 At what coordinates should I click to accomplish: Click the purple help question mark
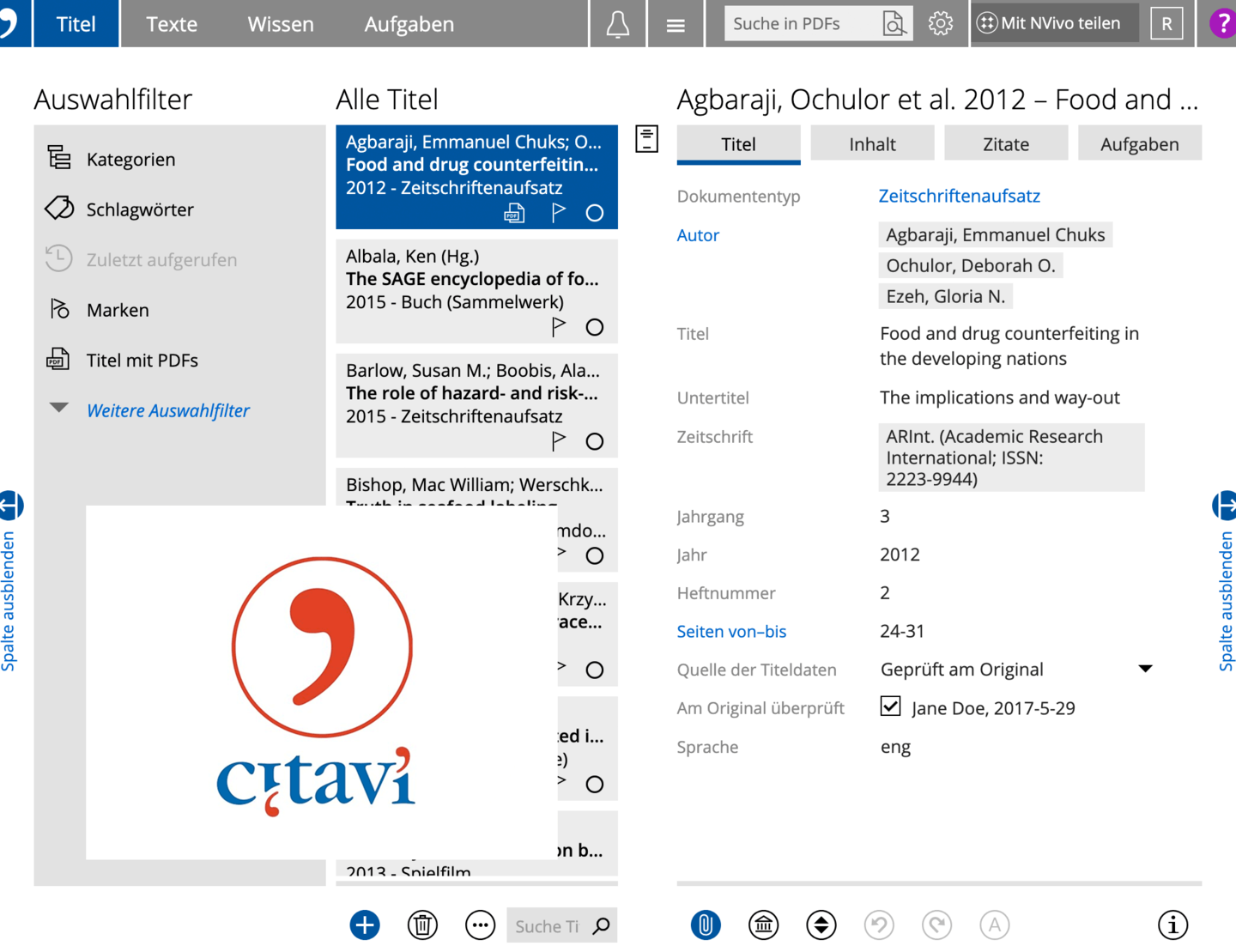tap(1221, 23)
